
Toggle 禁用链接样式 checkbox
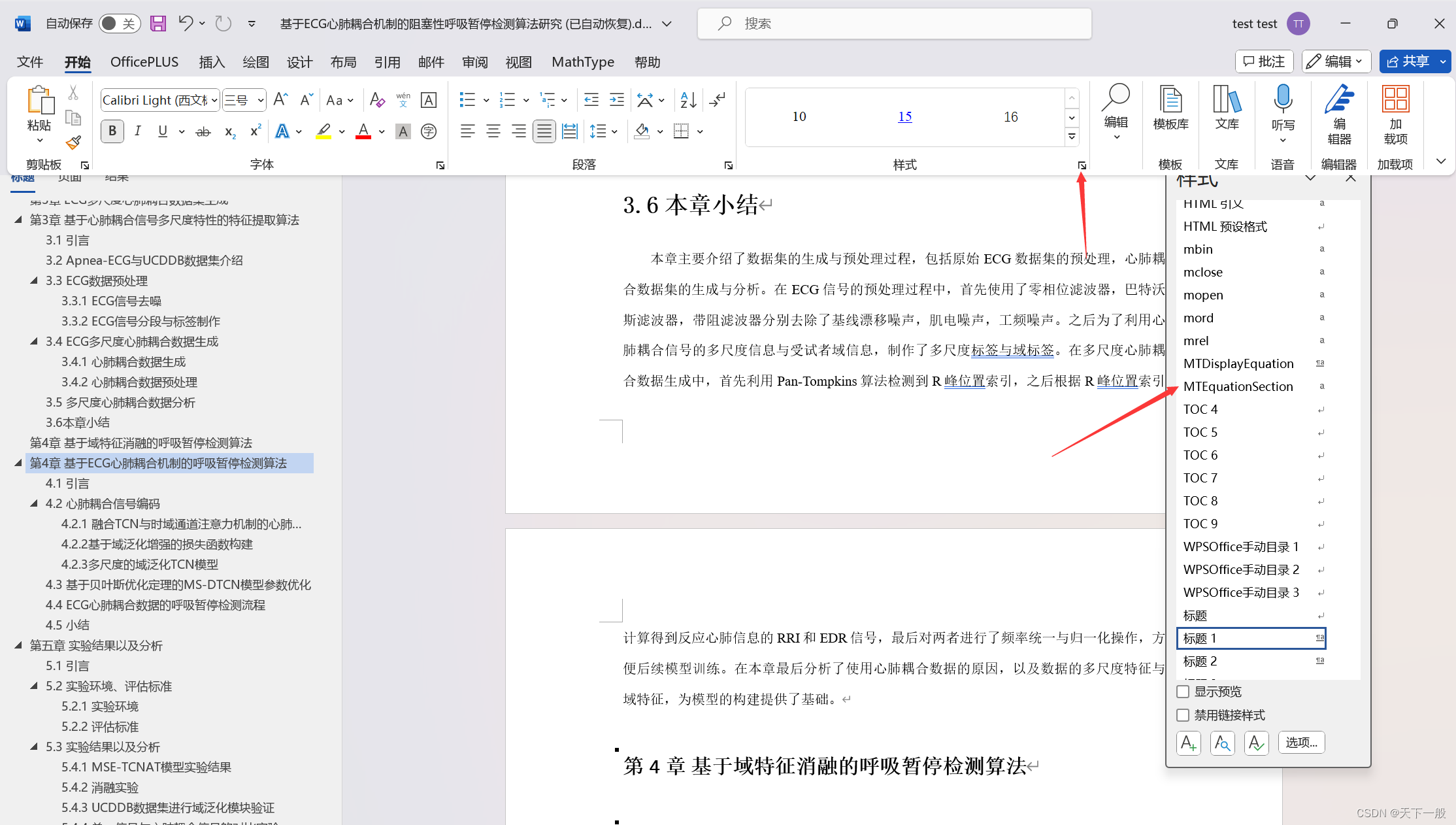[1183, 715]
